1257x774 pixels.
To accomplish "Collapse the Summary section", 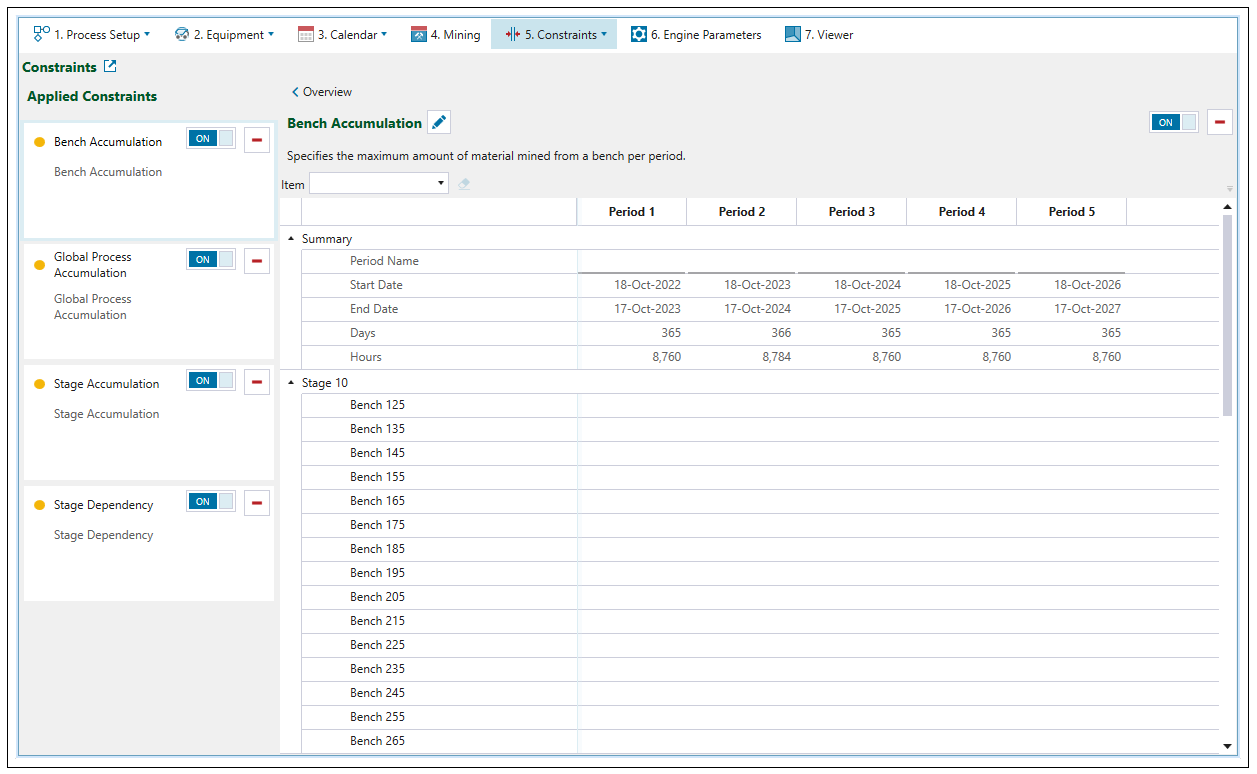I will click(x=291, y=239).
